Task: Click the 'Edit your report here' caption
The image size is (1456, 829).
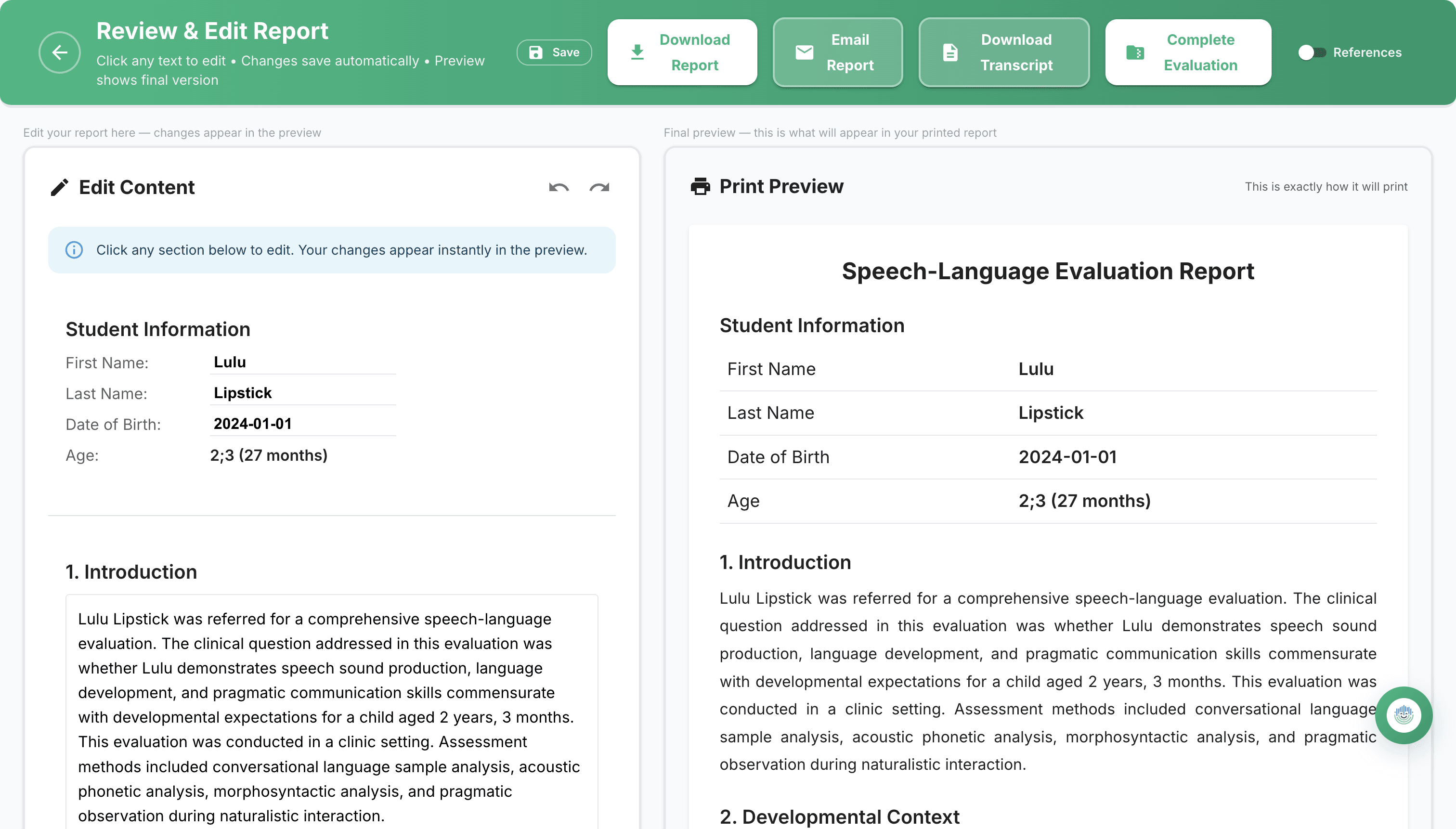Action: pos(172,133)
